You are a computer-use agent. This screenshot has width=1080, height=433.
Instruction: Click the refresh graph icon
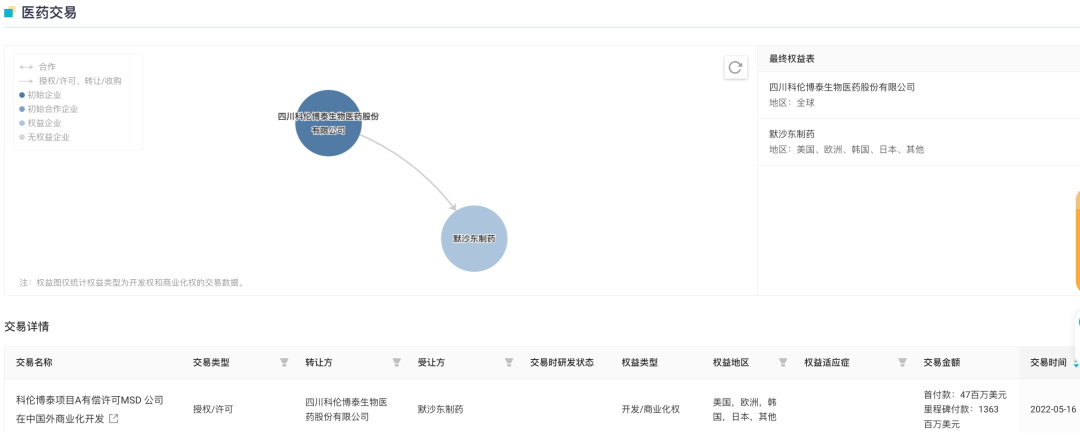pos(736,67)
